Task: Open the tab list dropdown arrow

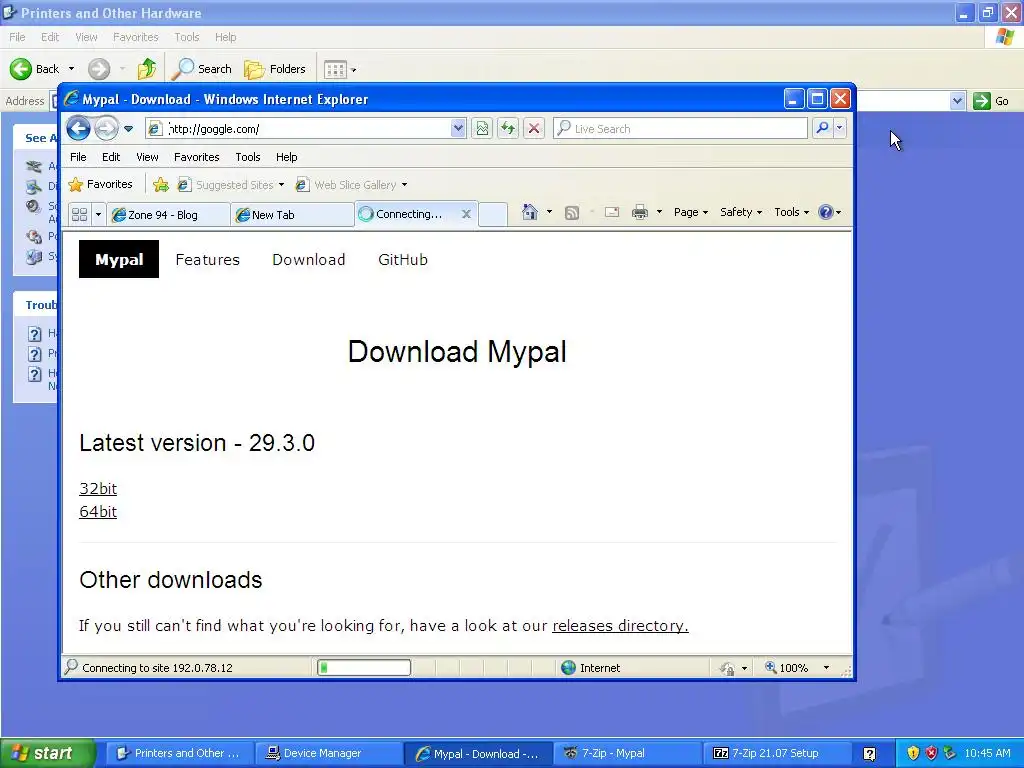Action: coord(98,214)
